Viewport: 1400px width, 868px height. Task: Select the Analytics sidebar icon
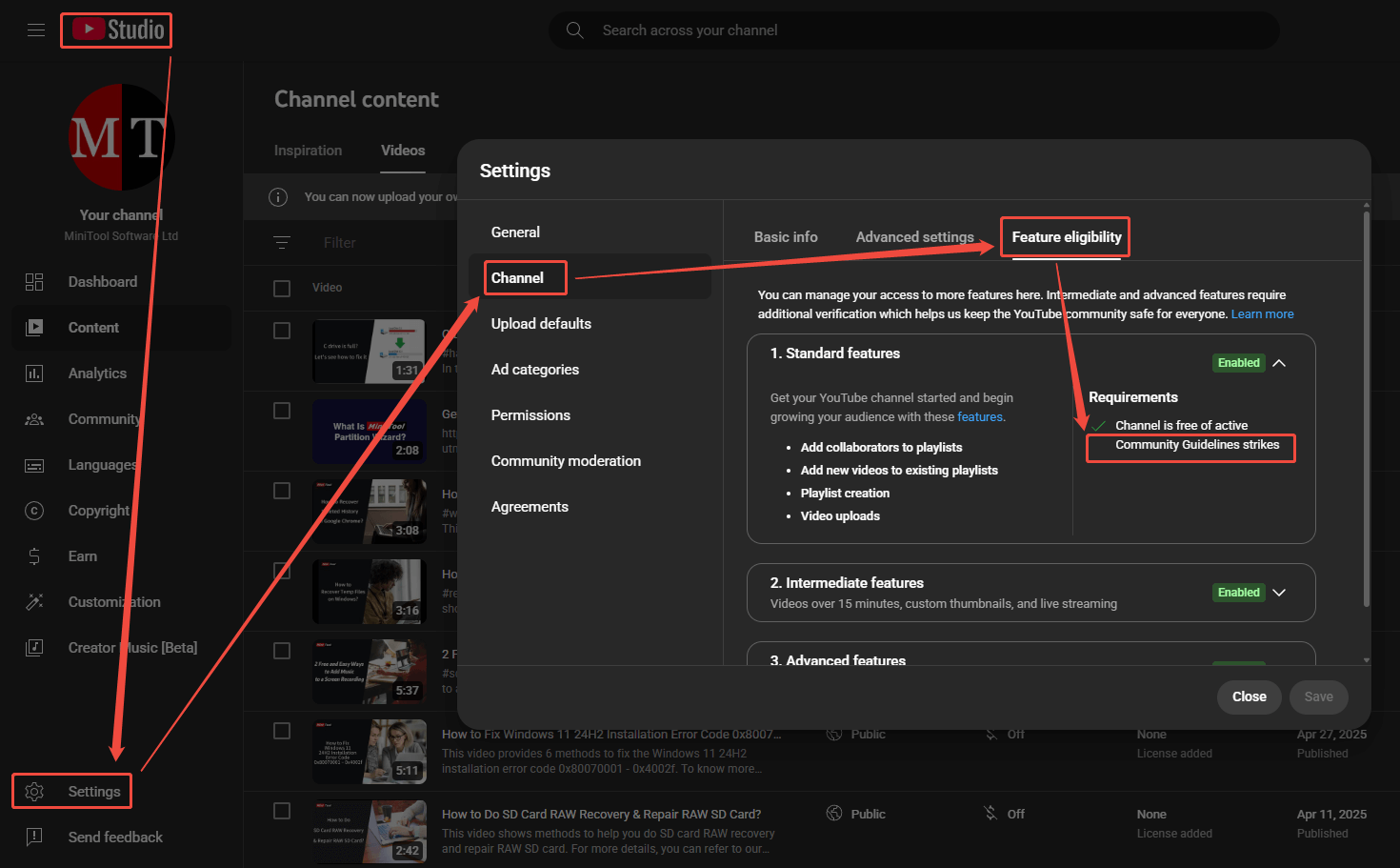pos(34,373)
